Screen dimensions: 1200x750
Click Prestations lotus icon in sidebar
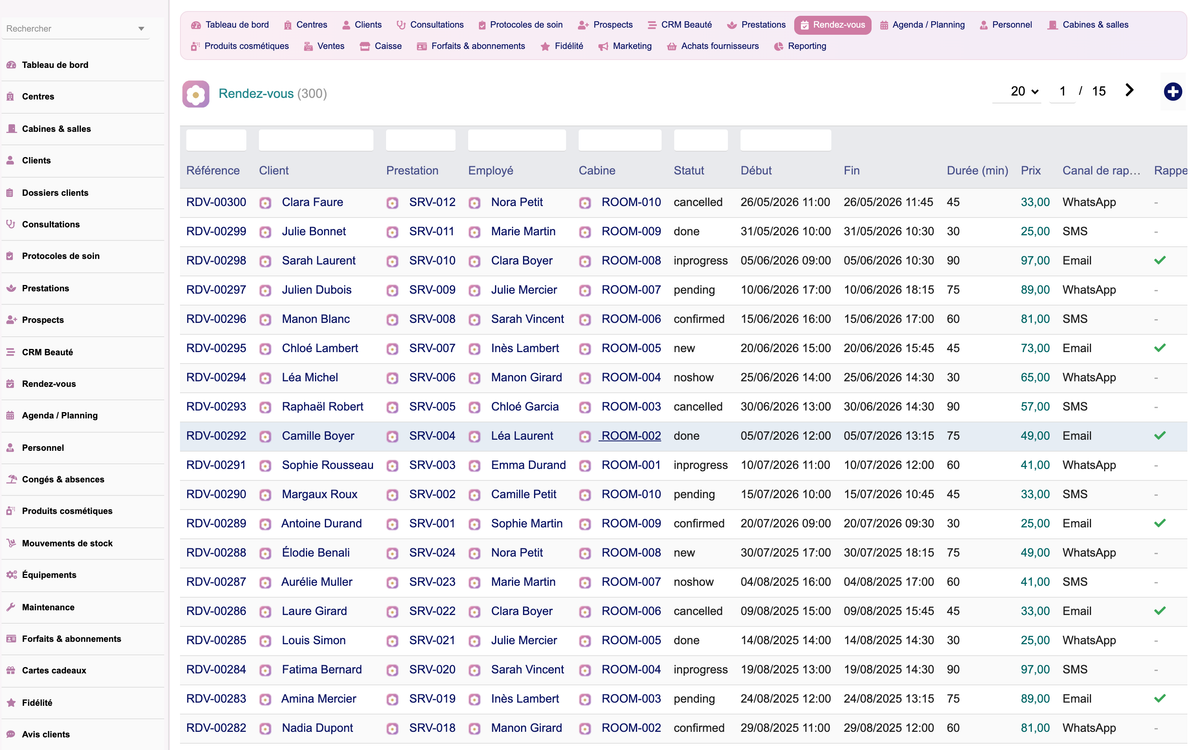(x=11, y=288)
